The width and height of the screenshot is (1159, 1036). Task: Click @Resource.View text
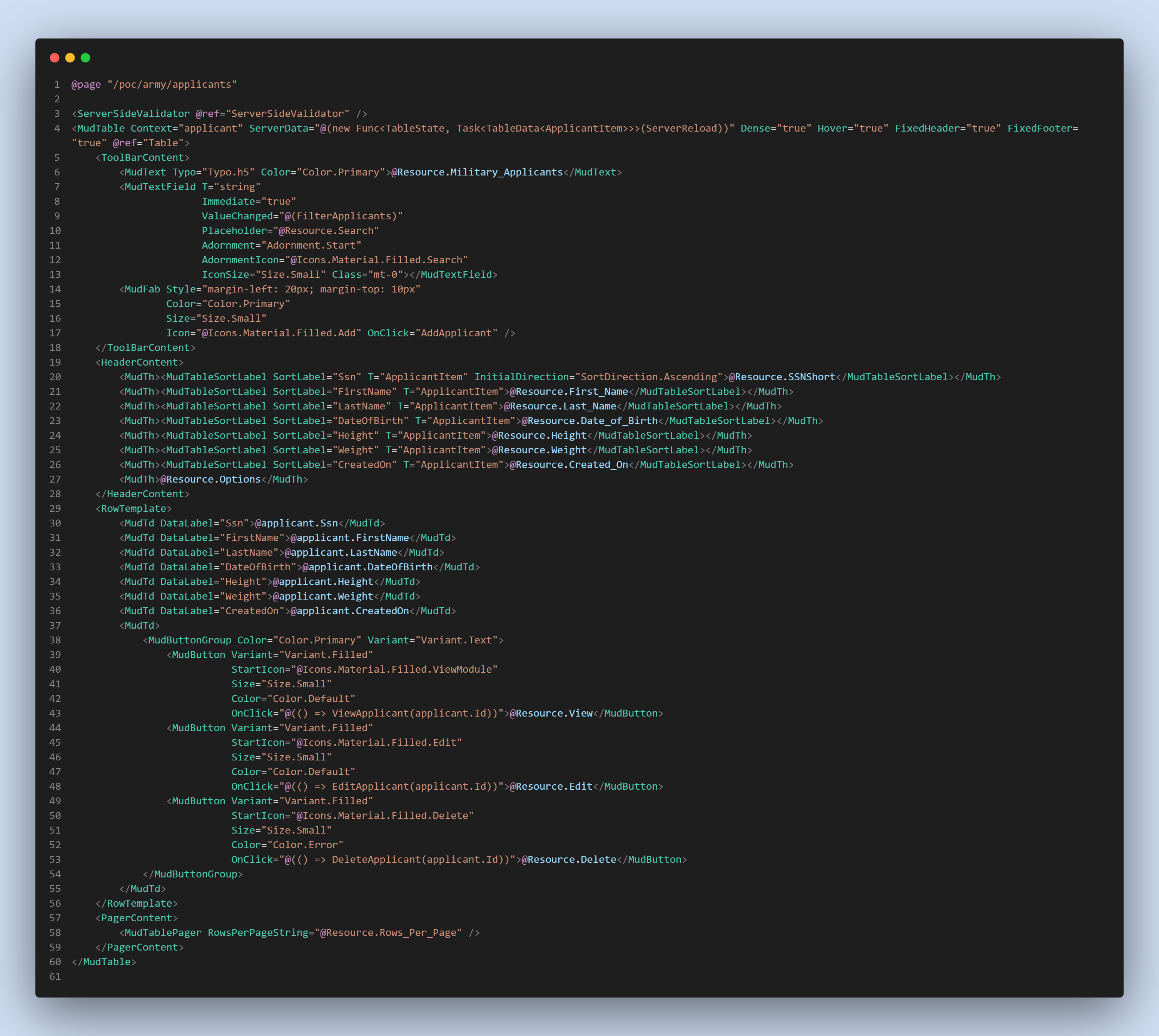click(x=551, y=713)
